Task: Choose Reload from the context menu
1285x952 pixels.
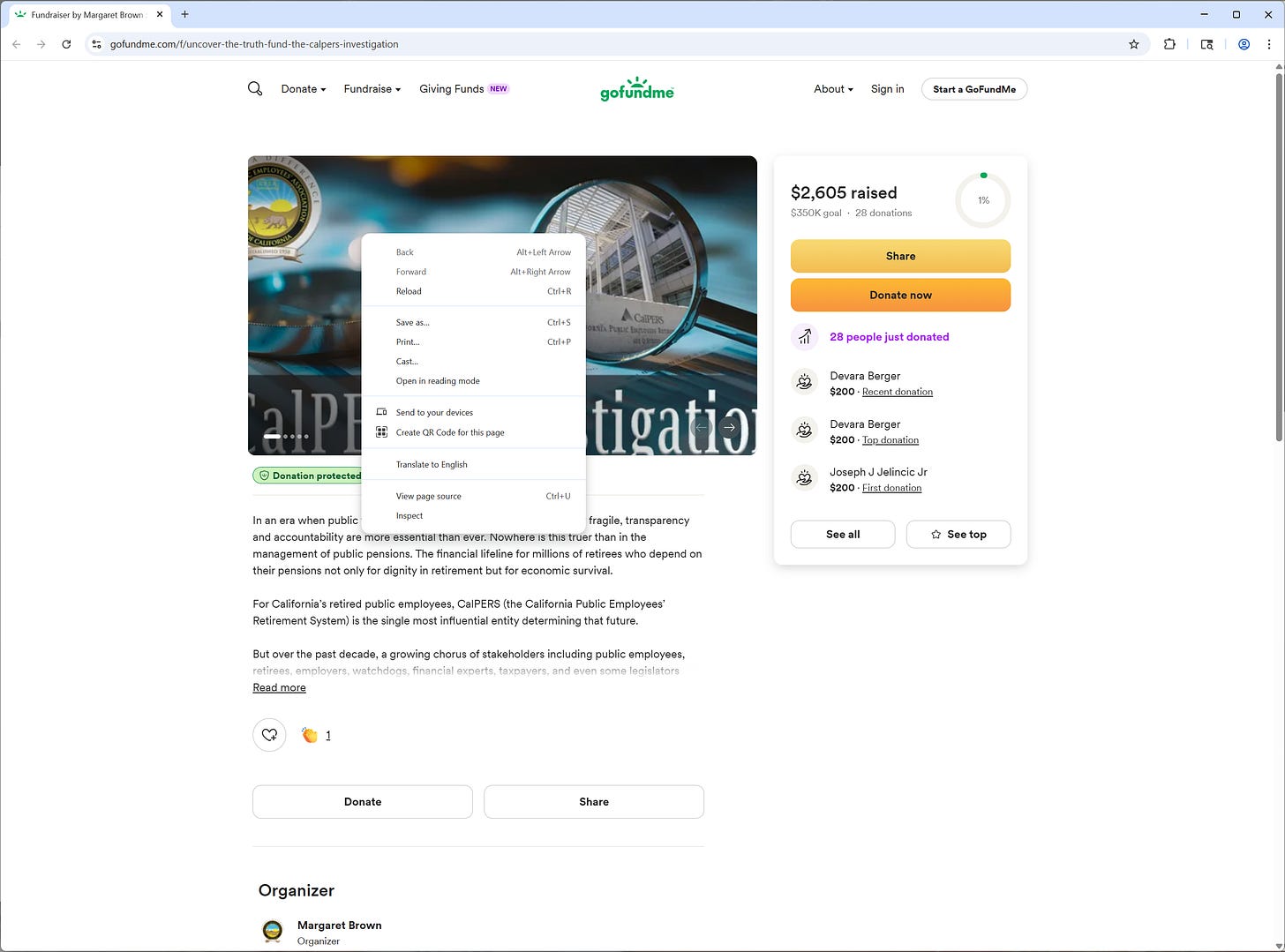Action: pos(474,291)
